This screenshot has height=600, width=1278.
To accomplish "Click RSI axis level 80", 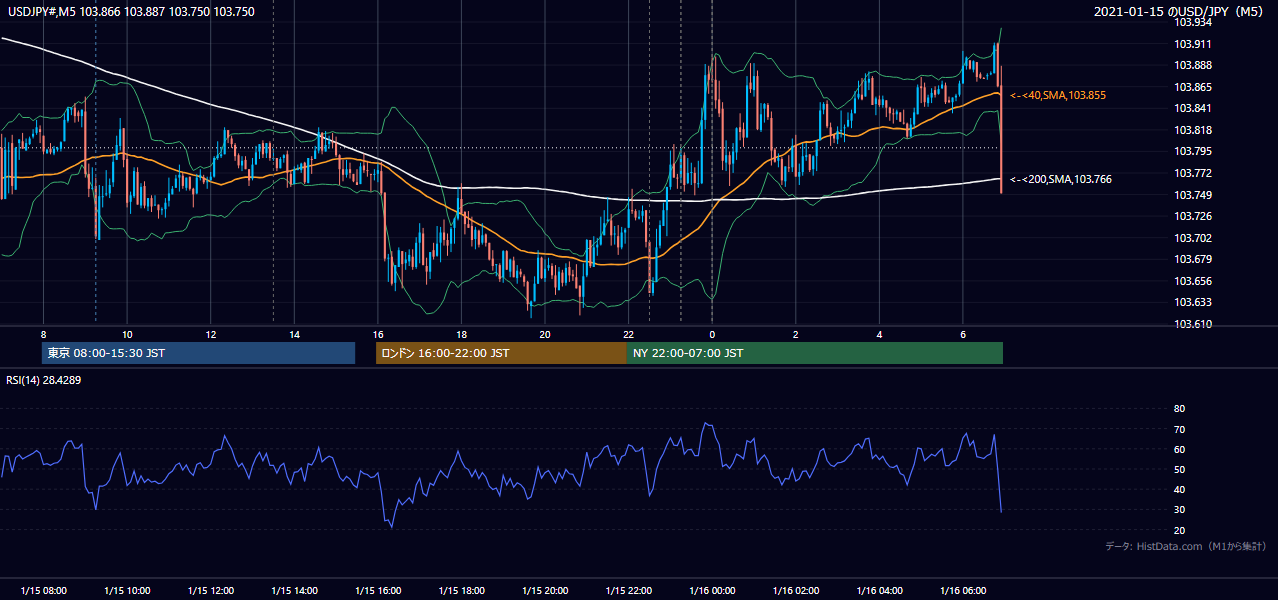I will click(x=1179, y=409).
